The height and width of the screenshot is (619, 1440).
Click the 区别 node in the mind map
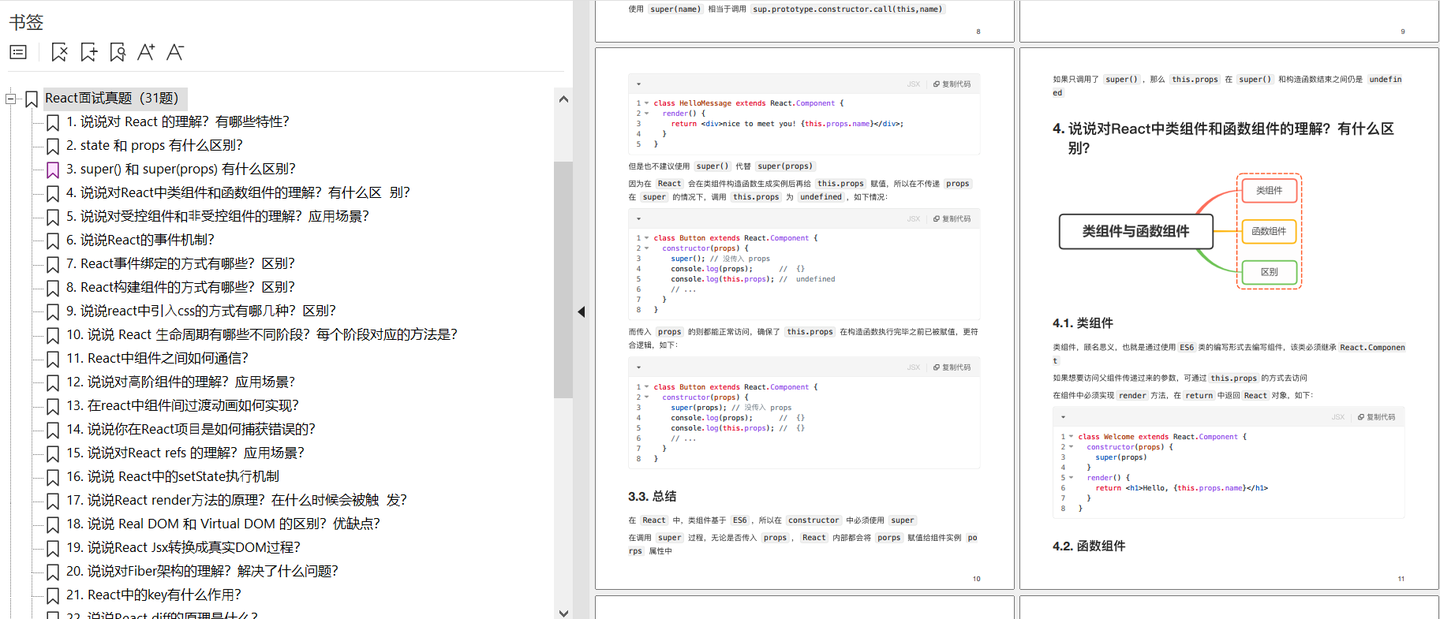pyautogui.click(x=1269, y=272)
